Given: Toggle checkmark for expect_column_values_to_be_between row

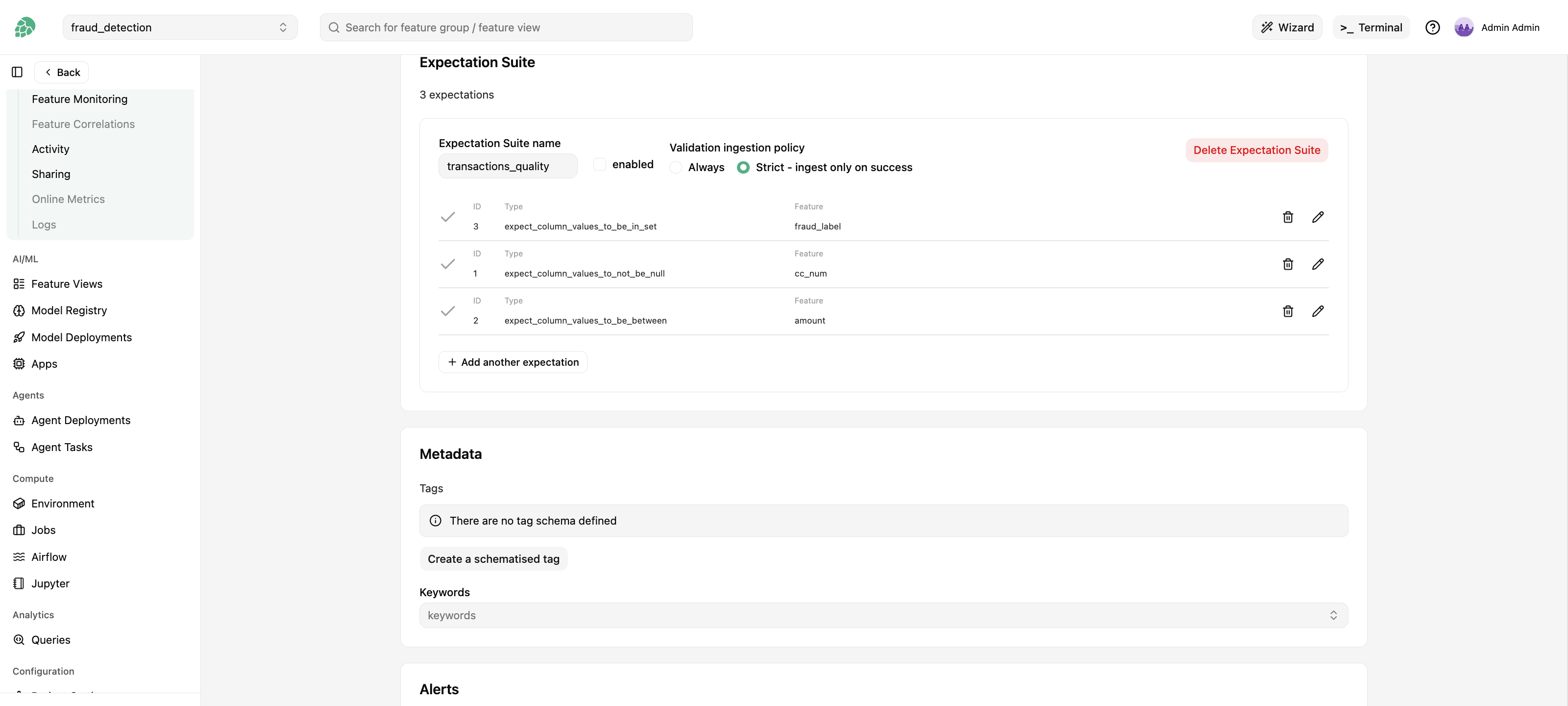Looking at the screenshot, I should coord(448,311).
